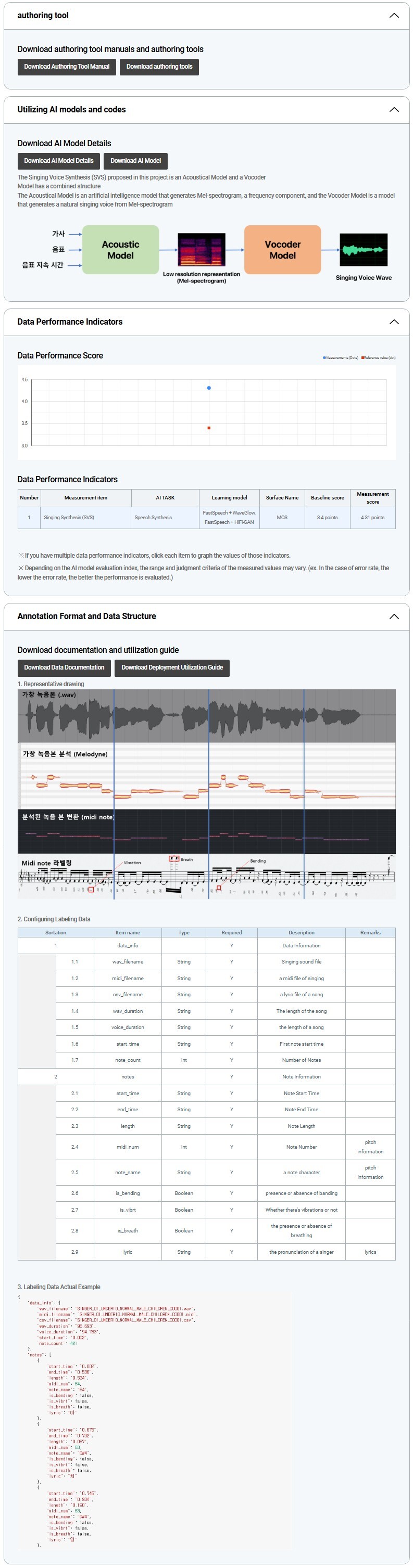Select the Singing Synthesis (SVS) table row
This screenshot has width=413, height=1568.
pyautogui.click(x=206, y=518)
